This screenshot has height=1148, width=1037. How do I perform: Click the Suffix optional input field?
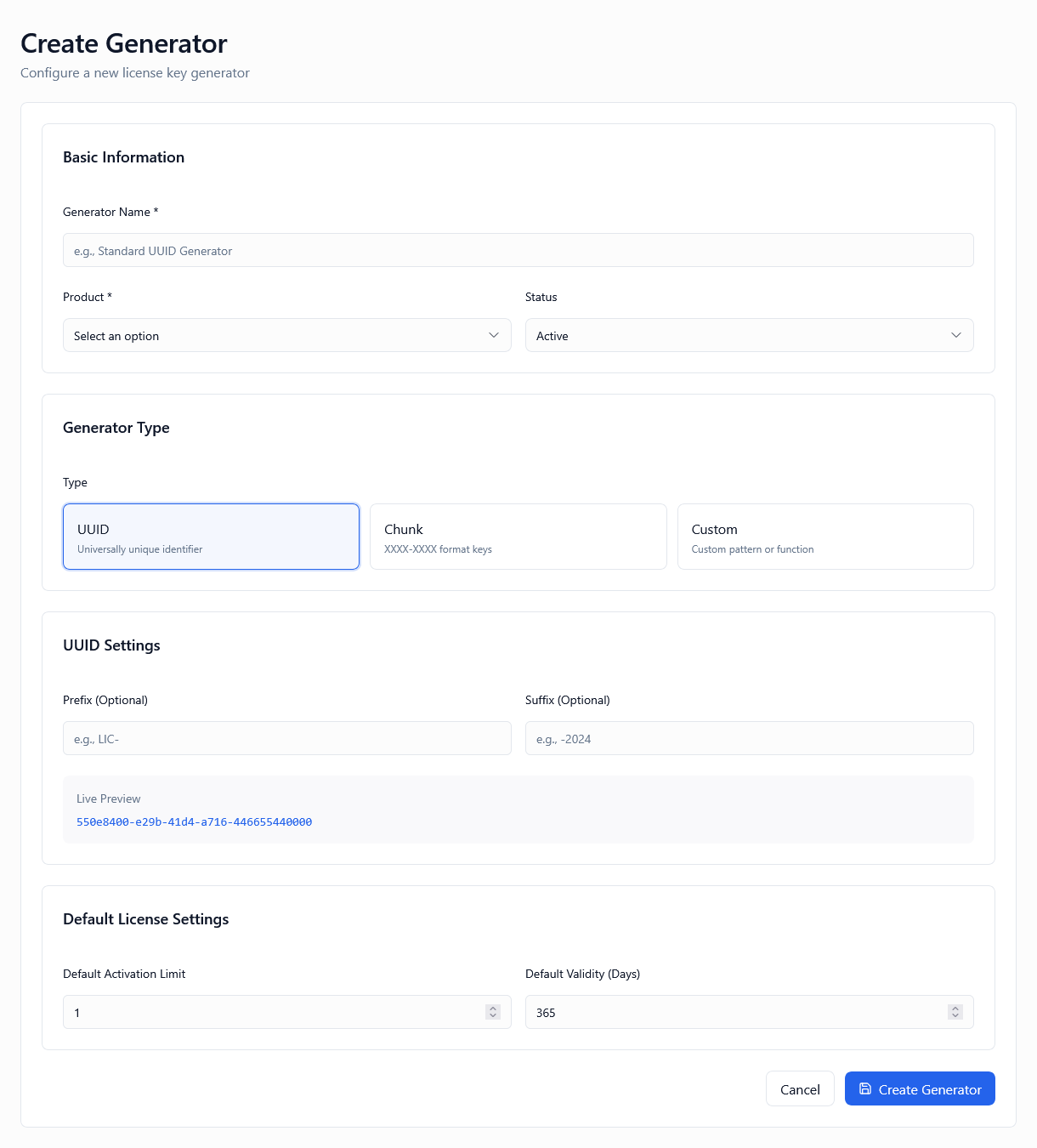[749, 738]
